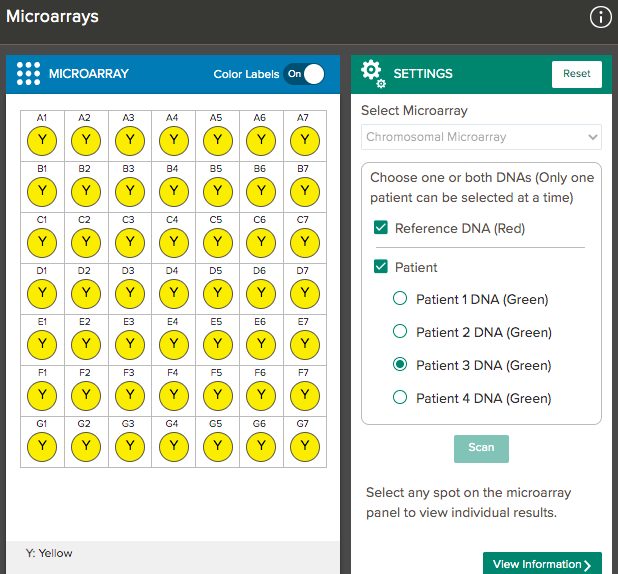Screen dimensions: 618x574
Task: Select microarray spot C3
Action: click(x=130, y=243)
